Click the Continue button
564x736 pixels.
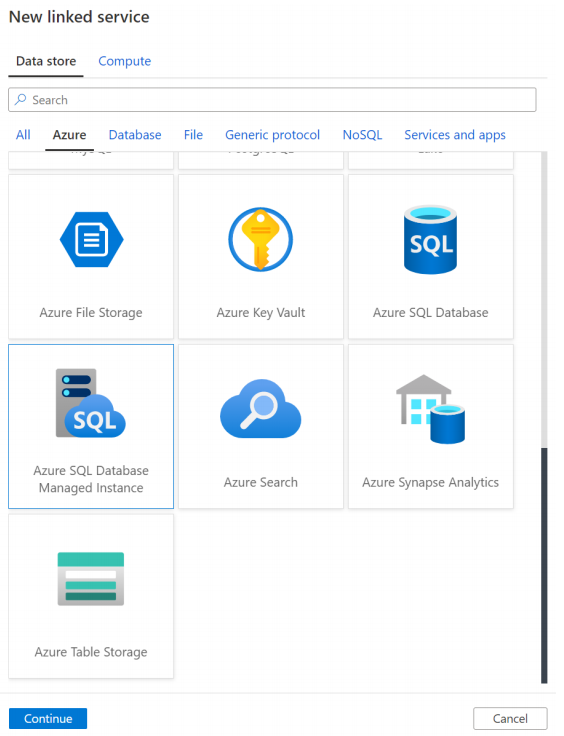48,718
